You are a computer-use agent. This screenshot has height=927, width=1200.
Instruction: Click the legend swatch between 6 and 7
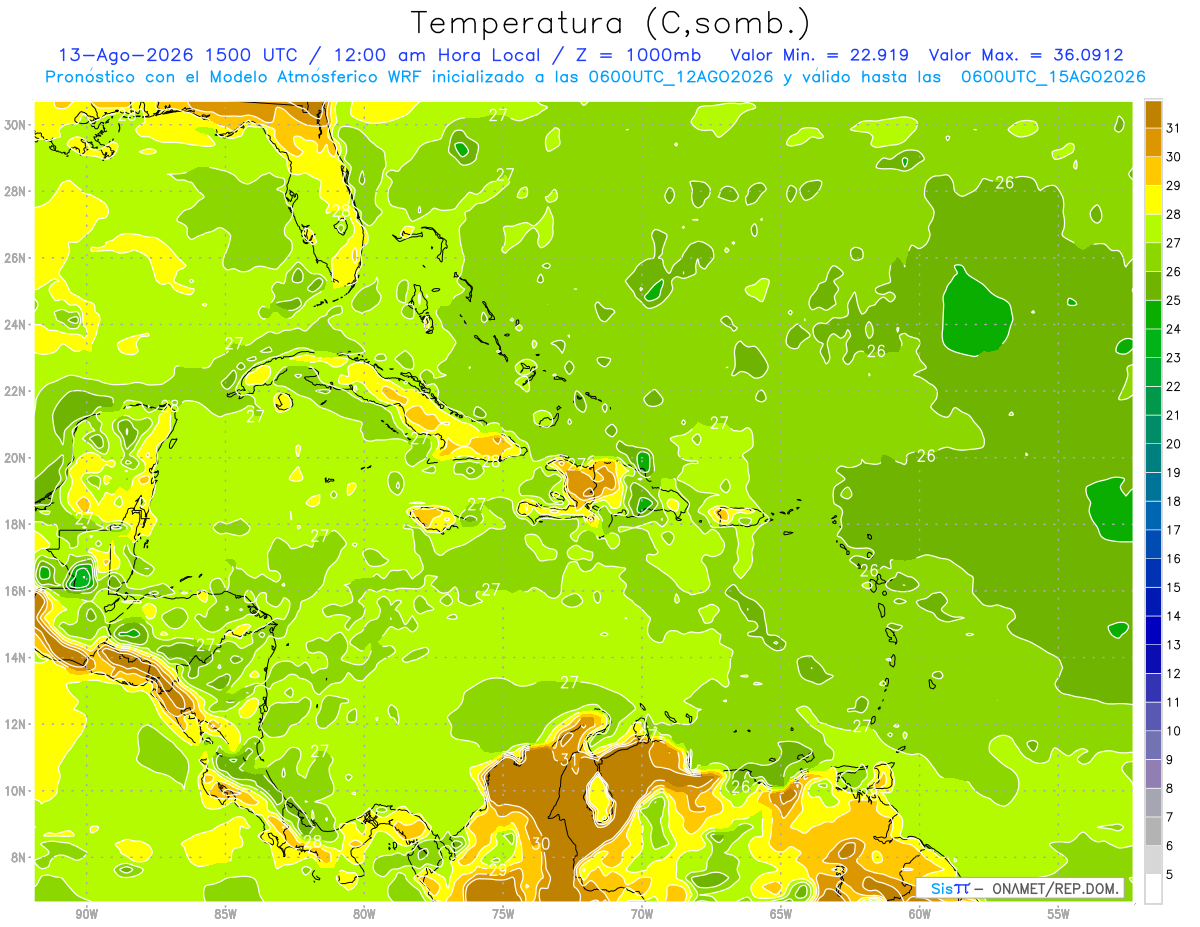click(1153, 832)
